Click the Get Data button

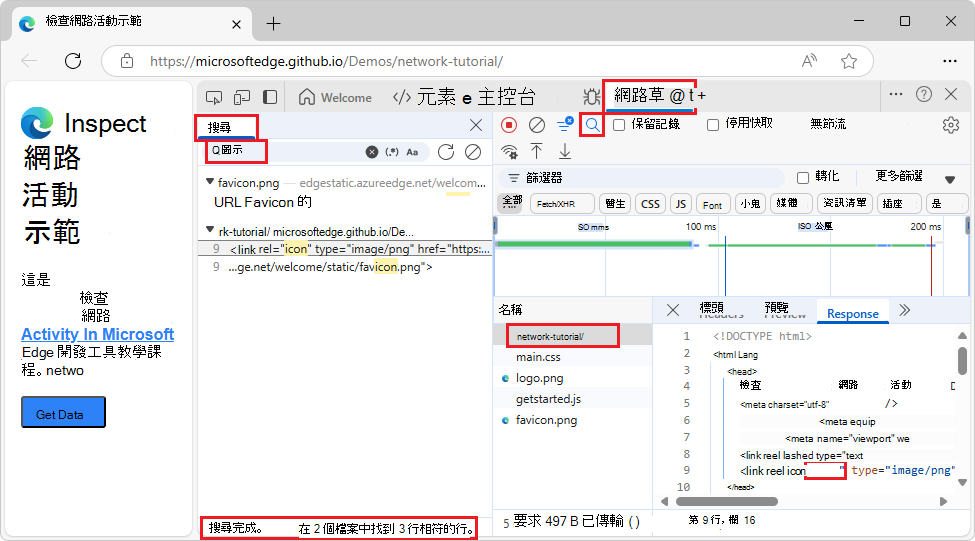click(63, 412)
